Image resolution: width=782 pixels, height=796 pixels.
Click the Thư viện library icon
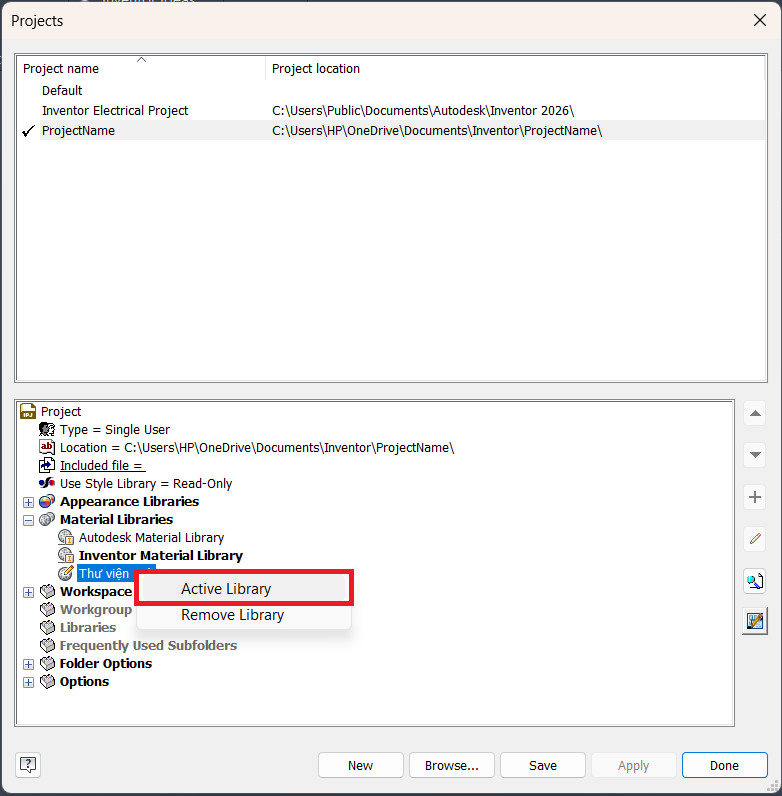(66, 573)
